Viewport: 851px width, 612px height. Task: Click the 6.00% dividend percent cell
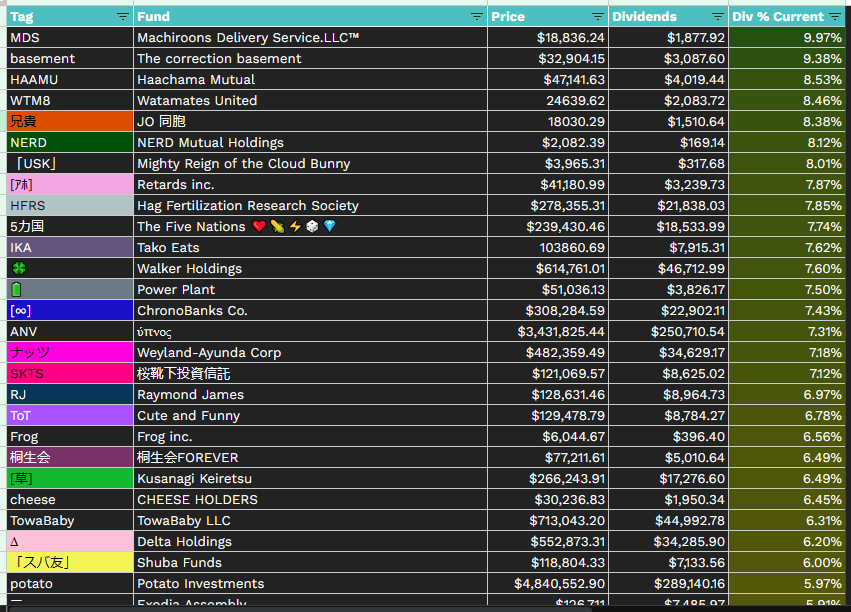[787, 563]
